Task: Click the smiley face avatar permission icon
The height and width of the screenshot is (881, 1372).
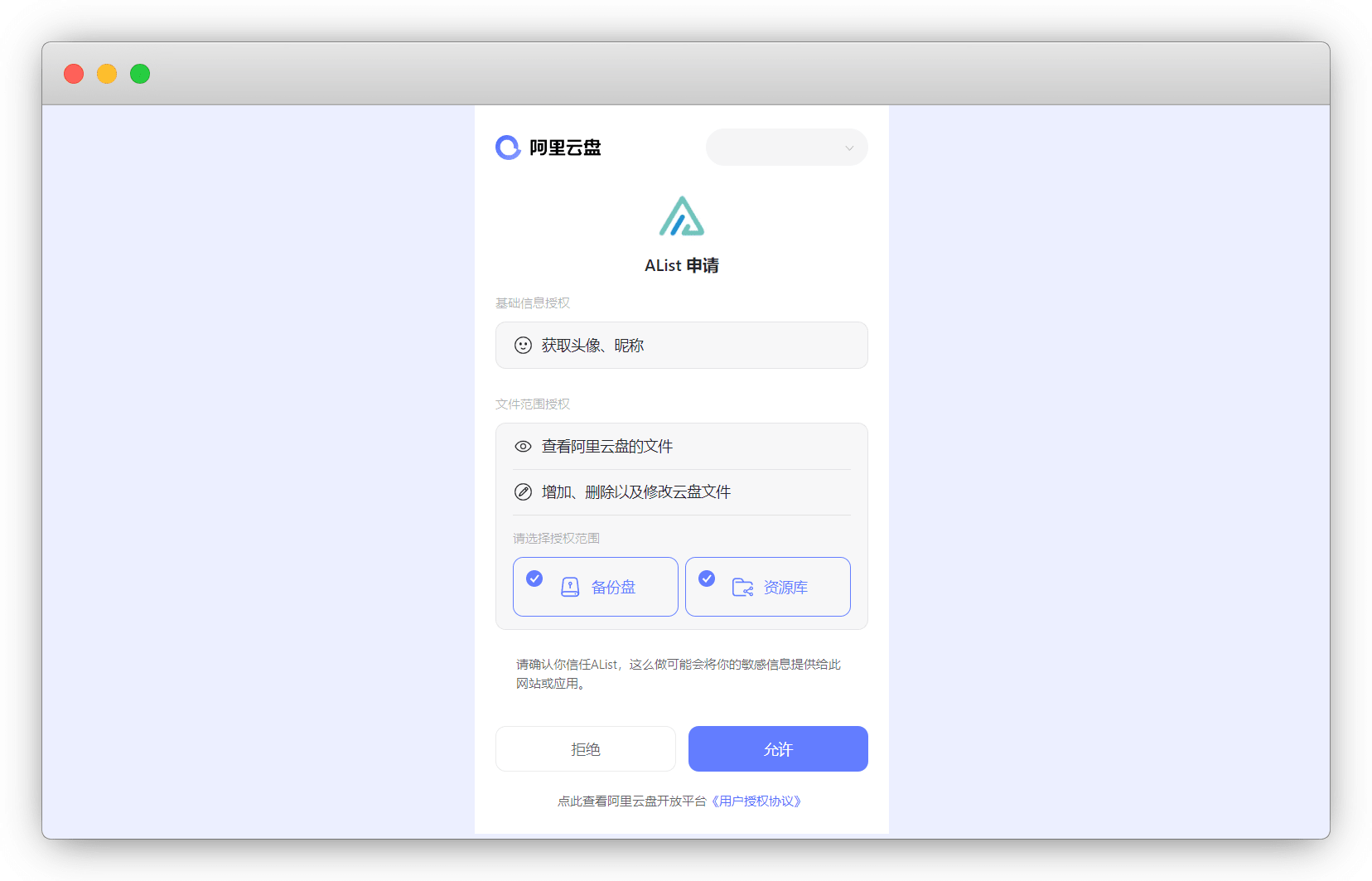Action: [x=523, y=346]
